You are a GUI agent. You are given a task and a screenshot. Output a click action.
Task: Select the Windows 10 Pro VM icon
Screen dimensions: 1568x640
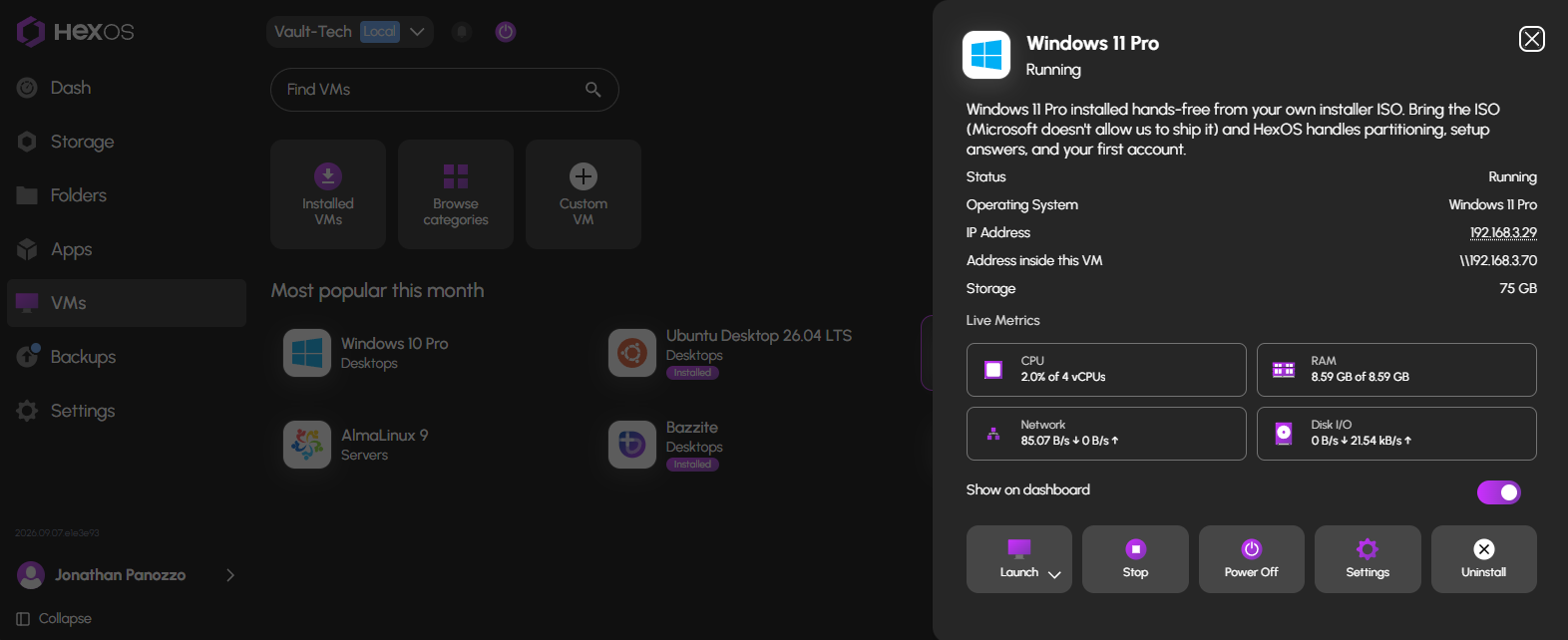pyautogui.click(x=307, y=353)
